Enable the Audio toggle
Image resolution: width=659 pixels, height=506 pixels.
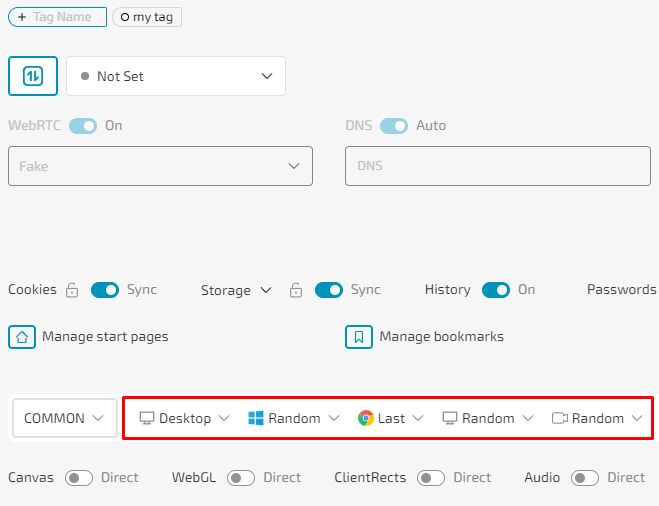(x=585, y=478)
